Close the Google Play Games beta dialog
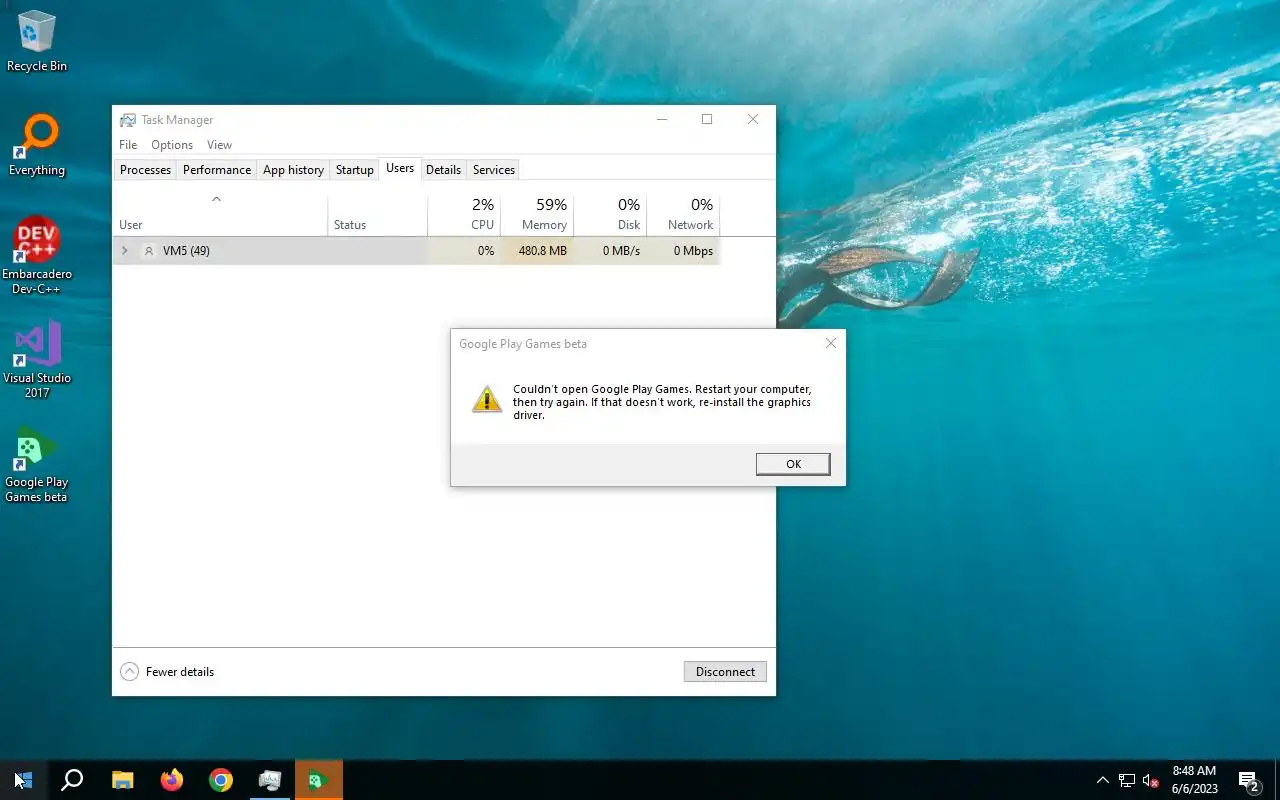 tap(830, 343)
